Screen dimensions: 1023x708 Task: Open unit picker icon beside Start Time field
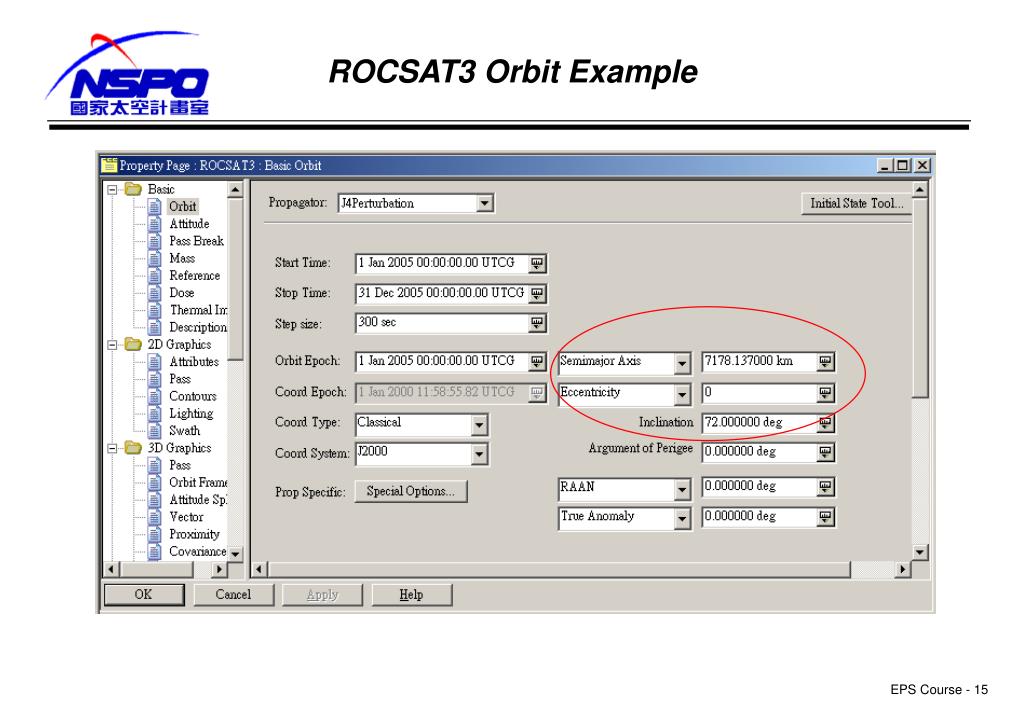tap(536, 264)
